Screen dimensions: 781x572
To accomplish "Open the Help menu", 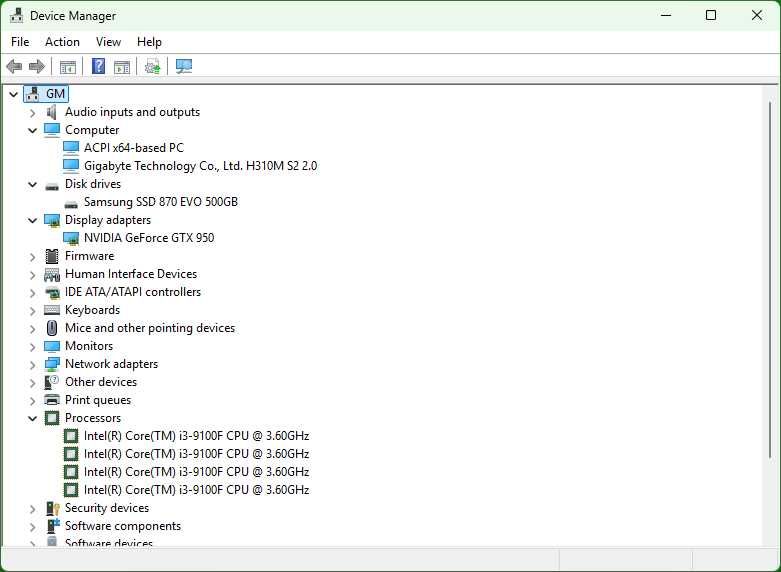I will click(x=149, y=42).
